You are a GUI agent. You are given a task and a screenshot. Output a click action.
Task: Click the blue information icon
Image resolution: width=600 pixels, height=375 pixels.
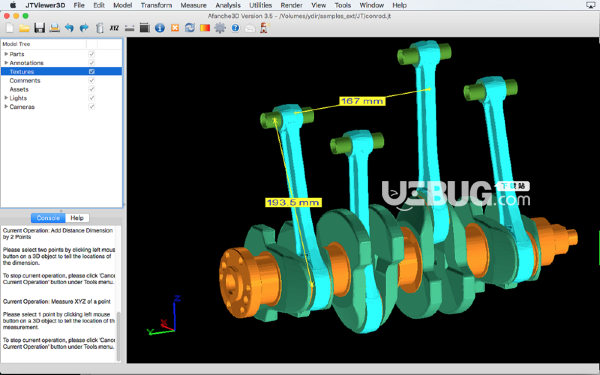coord(160,28)
